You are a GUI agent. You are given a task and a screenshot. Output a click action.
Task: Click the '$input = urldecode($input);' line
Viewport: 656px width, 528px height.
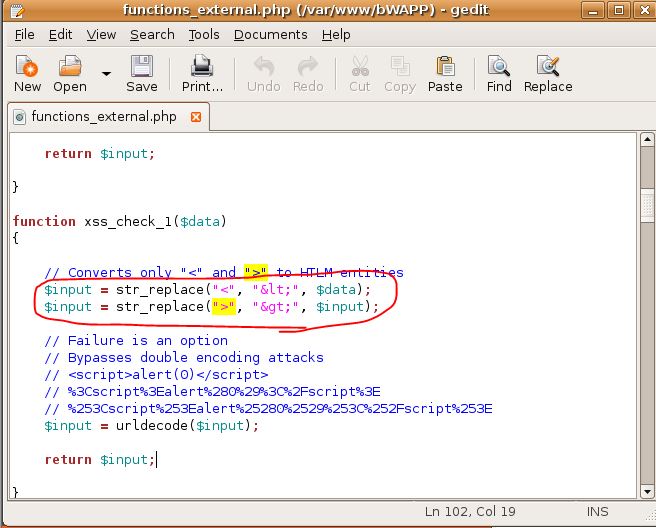(x=151, y=425)
